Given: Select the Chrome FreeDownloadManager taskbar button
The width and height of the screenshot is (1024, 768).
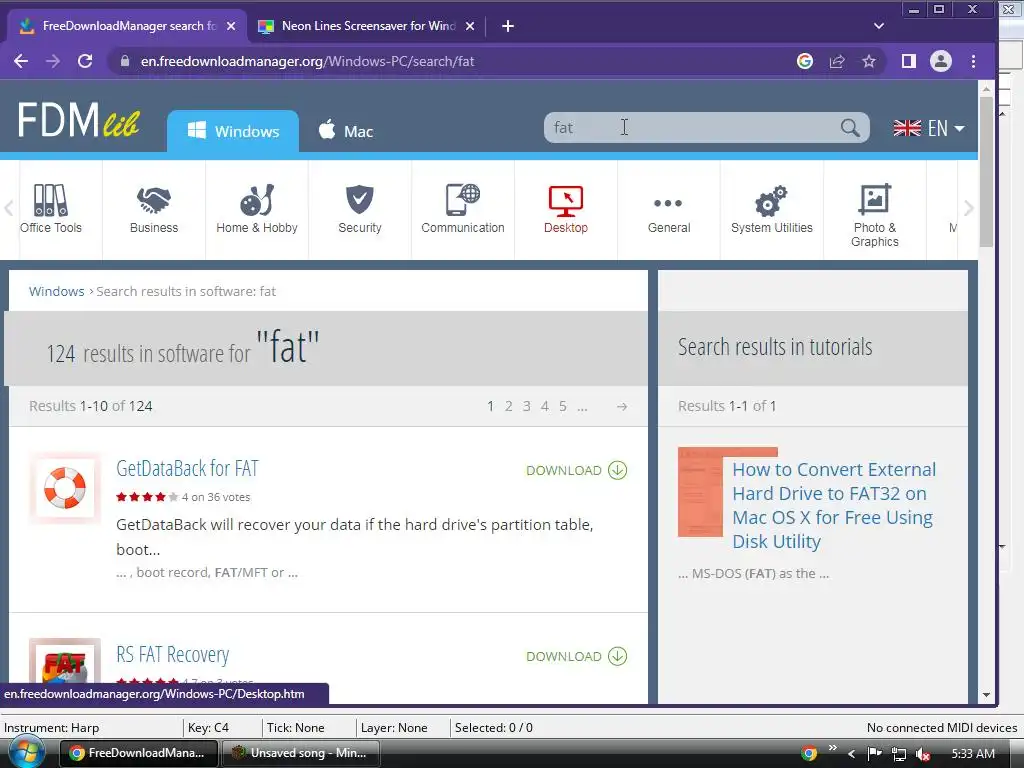Looking at the screenshot, I should click(x=139, y=753).
